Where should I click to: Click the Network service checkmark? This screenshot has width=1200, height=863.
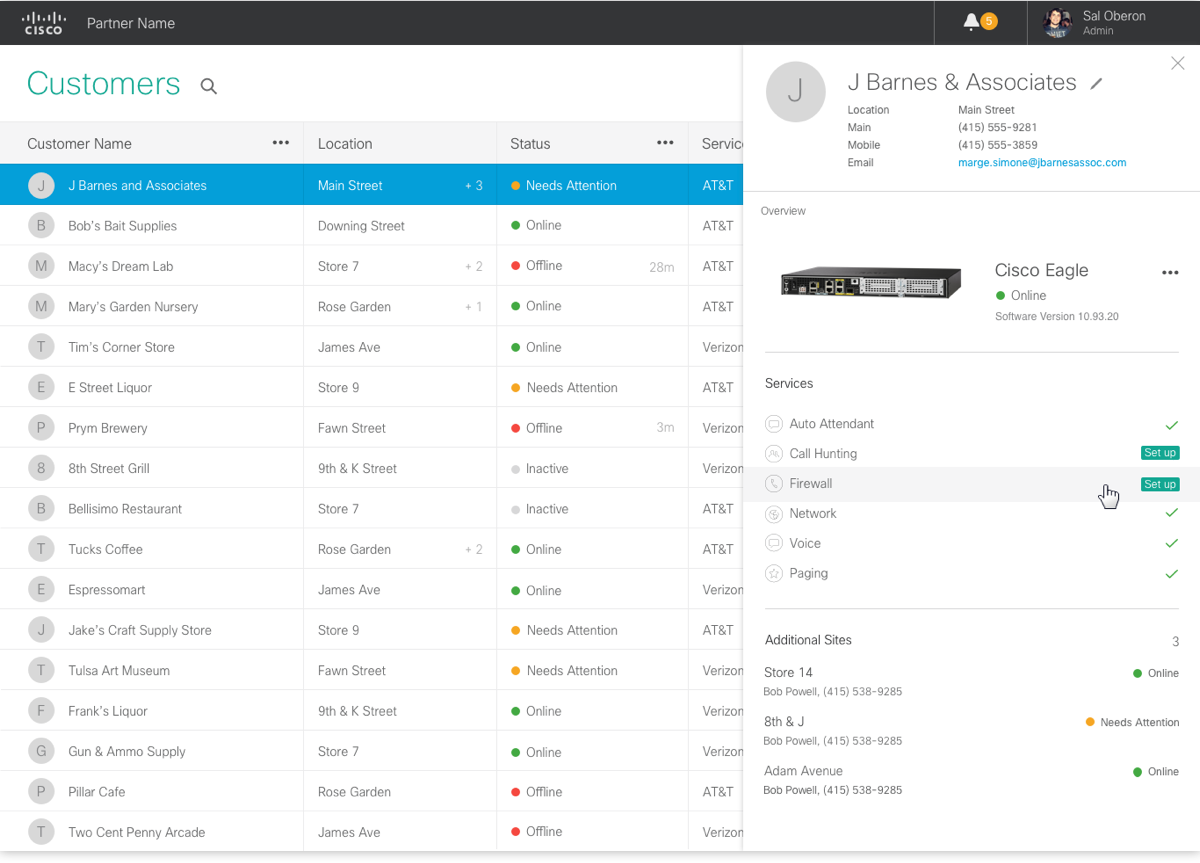(x=1172, y=513)
